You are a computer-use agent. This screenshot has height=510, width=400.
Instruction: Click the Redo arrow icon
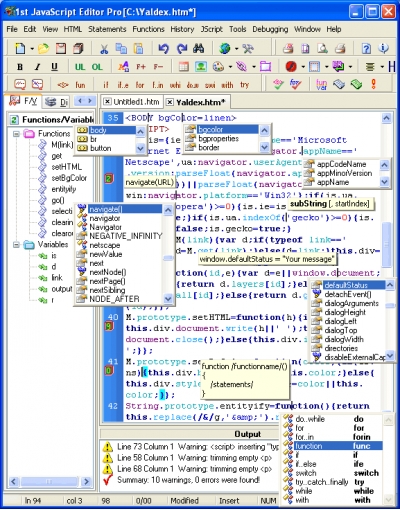coord(182,49)
